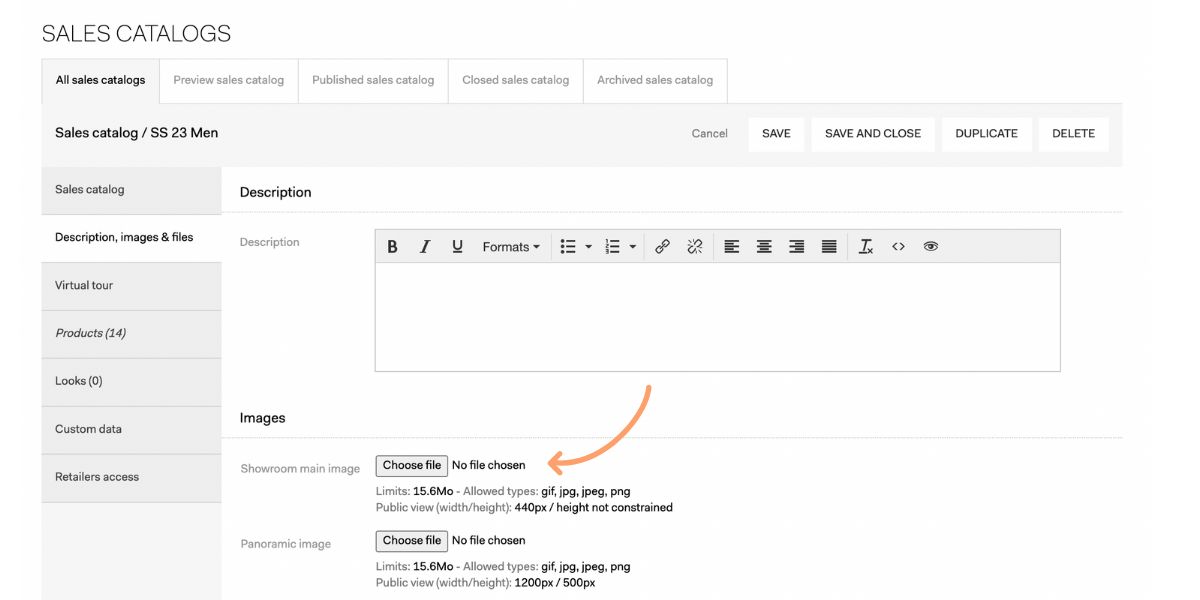Click inside the Description text area
This screenshot has width=1200, height=600.
(717, 316)
